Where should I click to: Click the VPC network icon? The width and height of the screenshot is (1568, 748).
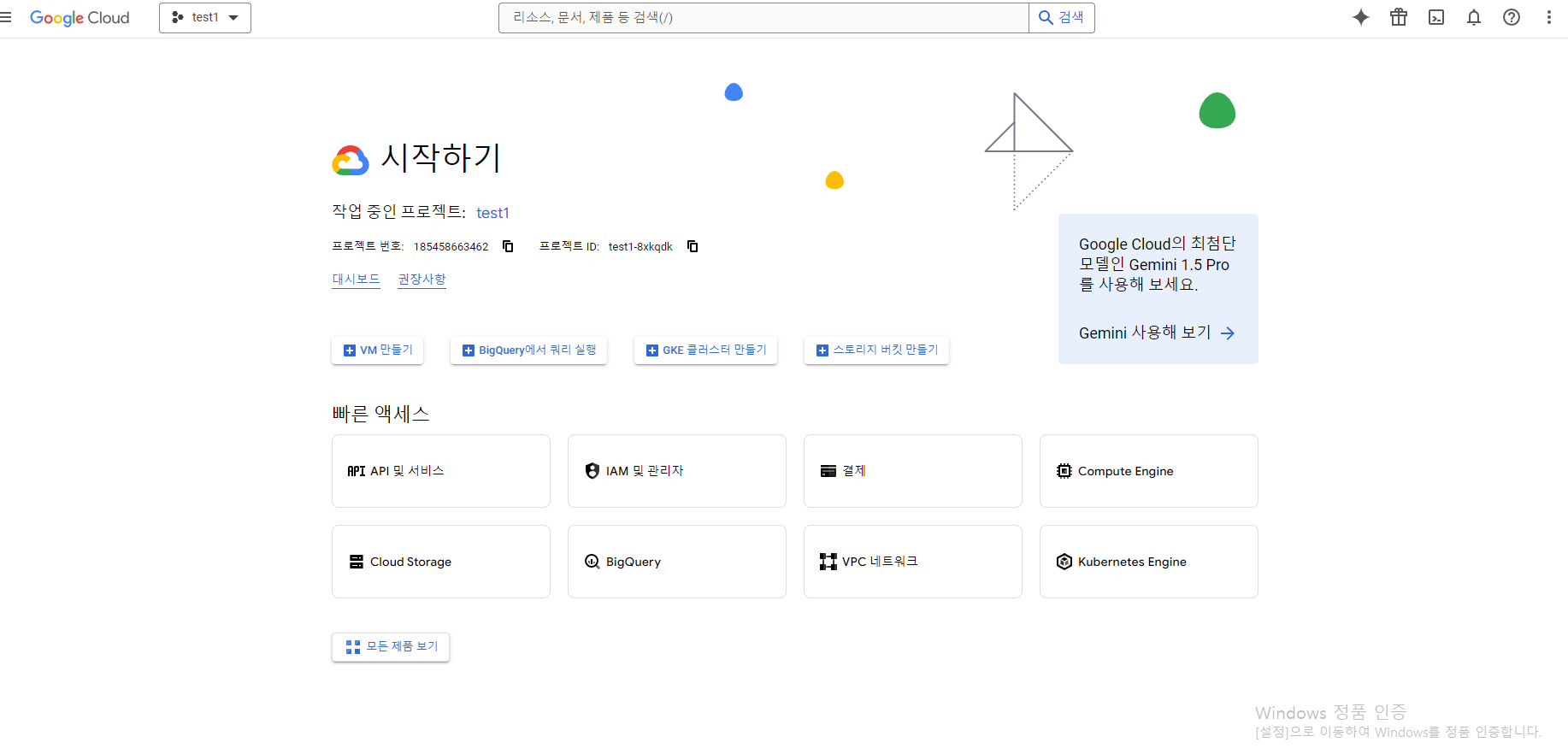coord(828,562)
